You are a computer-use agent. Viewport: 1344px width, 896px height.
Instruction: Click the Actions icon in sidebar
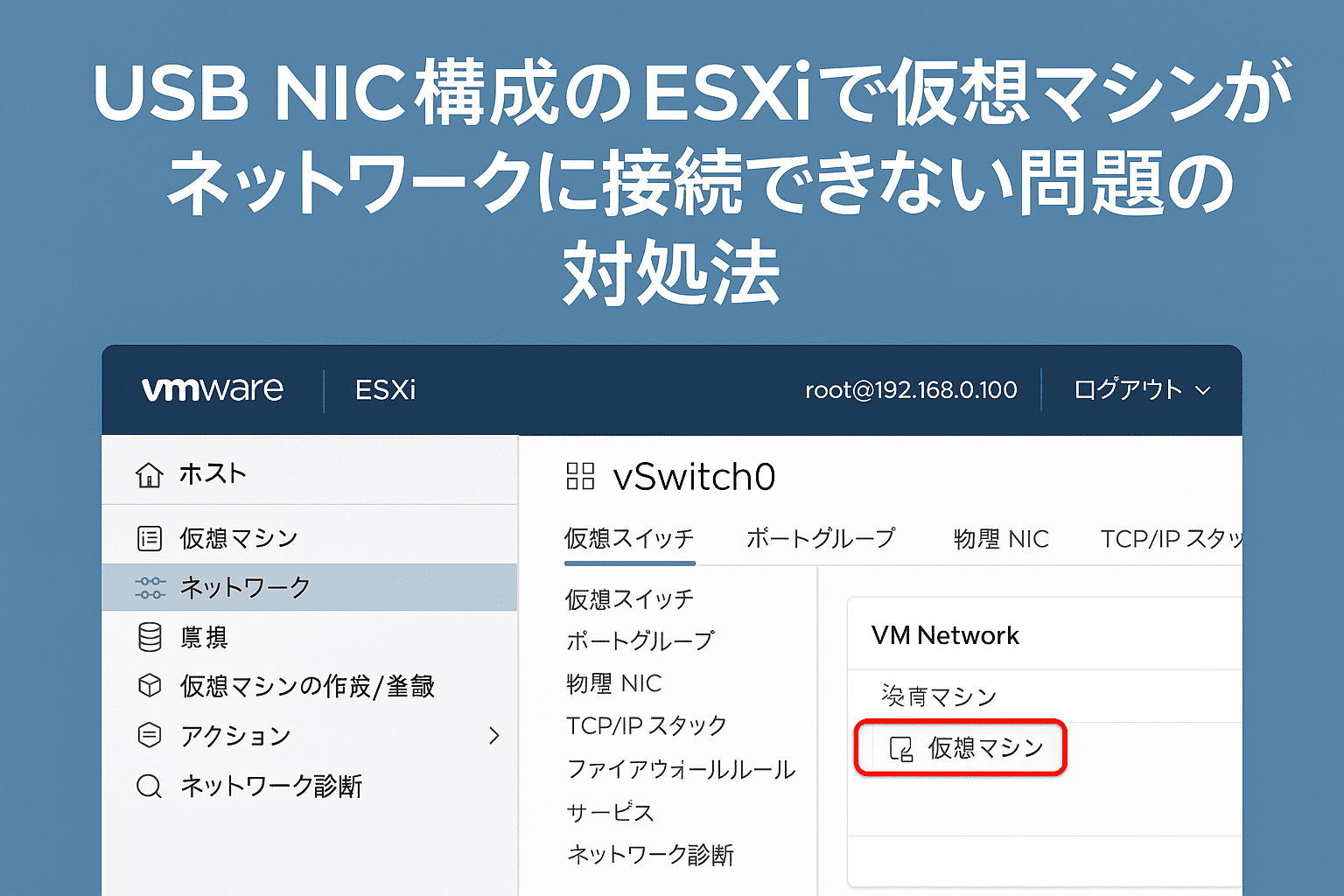pos(150,735)
